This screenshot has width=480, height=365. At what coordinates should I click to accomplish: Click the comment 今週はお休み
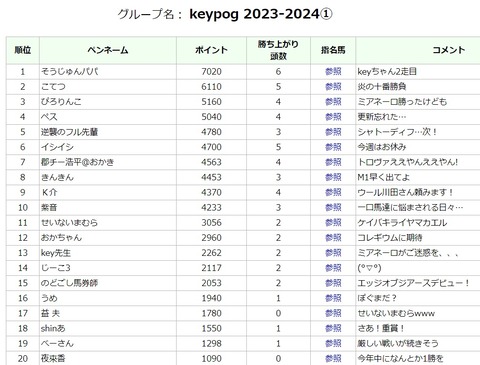tap(382, 147)
